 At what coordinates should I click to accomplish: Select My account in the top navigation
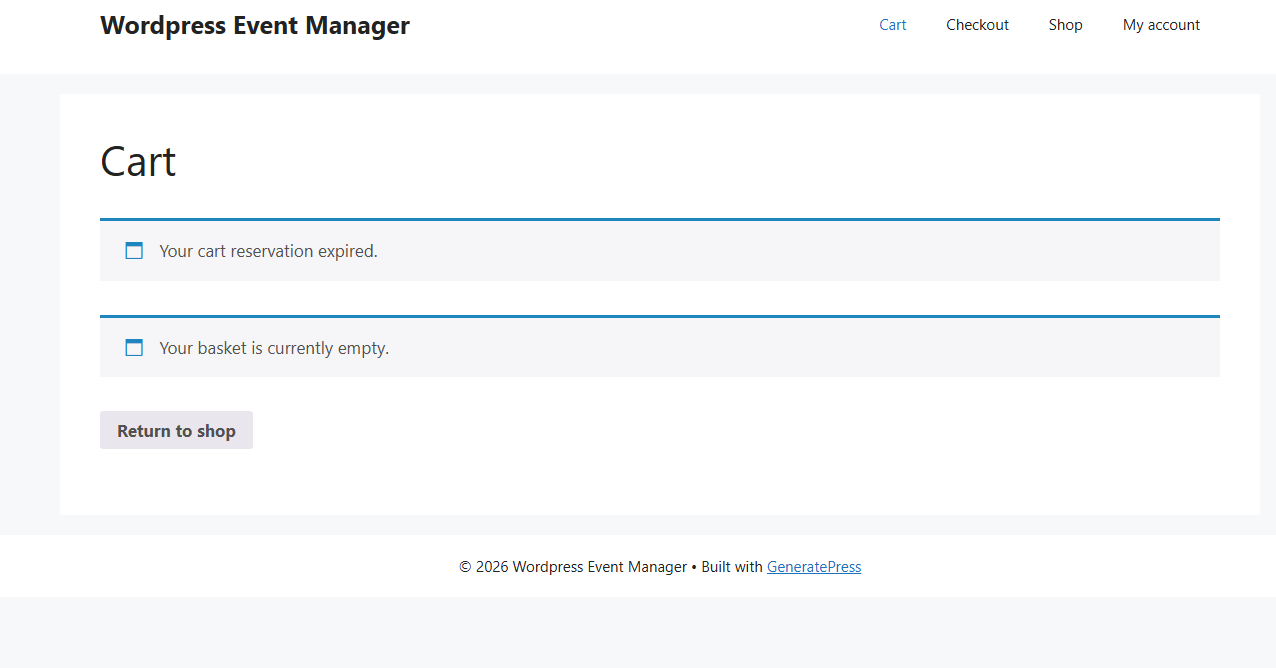point(1161,25)
